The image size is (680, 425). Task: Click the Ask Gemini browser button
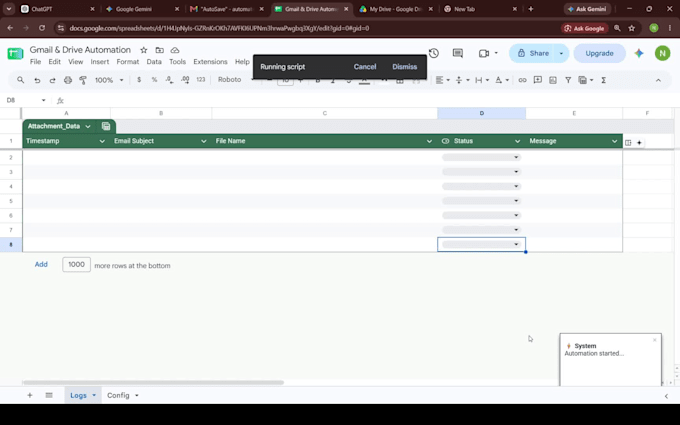(x=588, y=9)
